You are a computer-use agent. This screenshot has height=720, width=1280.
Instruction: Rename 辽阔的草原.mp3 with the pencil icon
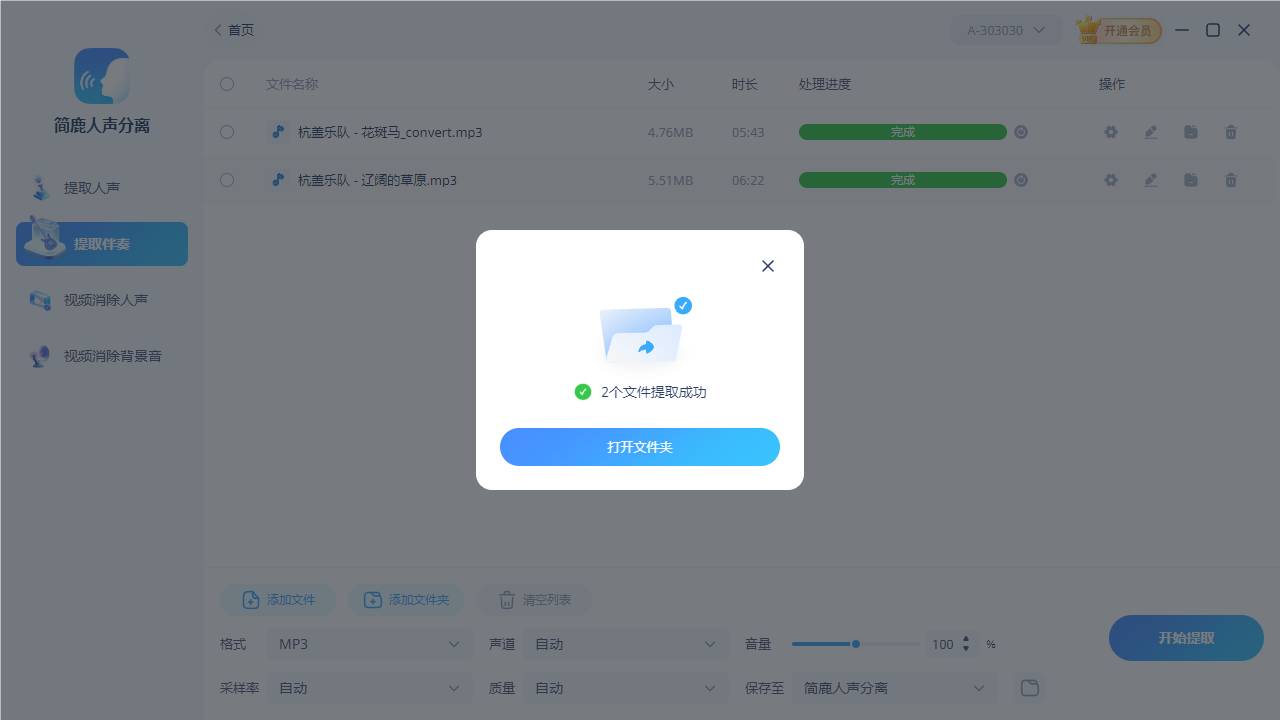(1150, 180)
